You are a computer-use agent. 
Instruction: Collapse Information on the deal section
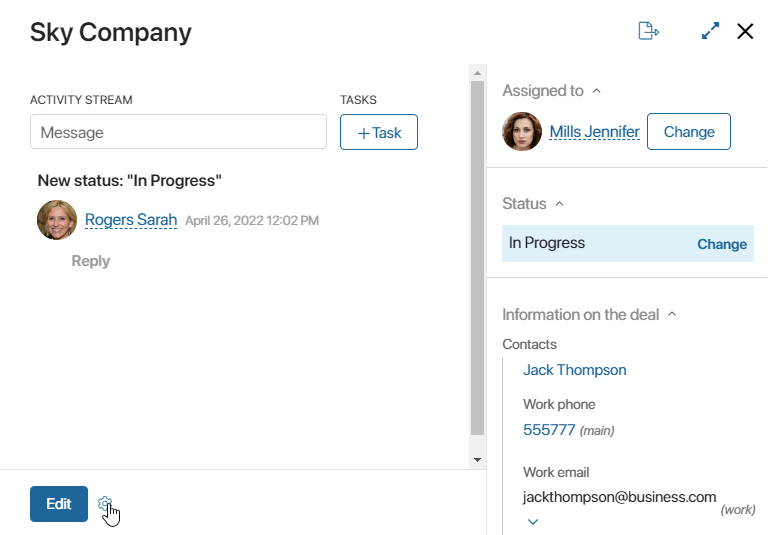(x=672, y=314)
